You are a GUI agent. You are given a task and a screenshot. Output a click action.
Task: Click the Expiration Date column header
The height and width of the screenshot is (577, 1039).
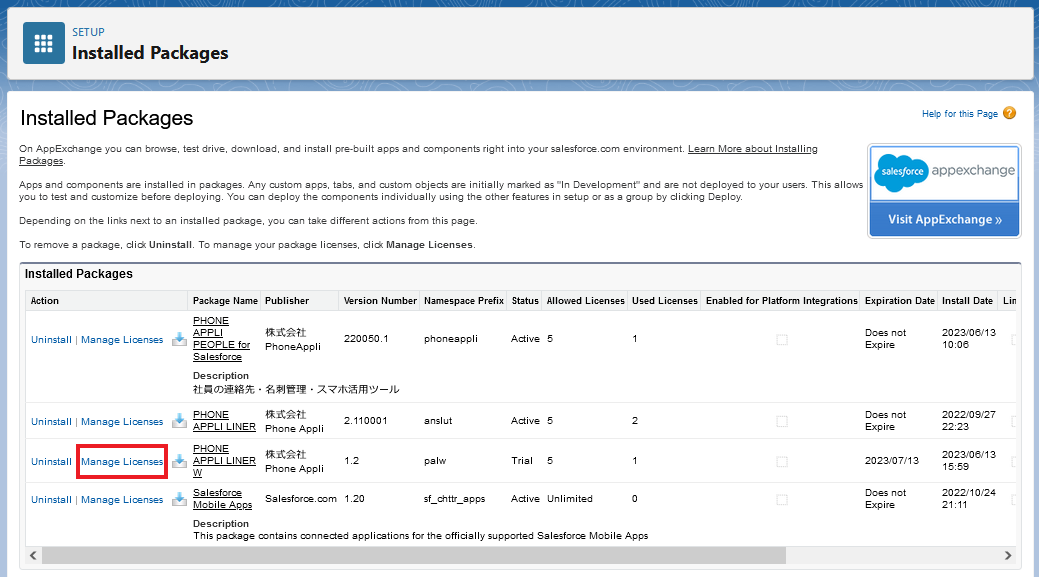pos(900,301)
